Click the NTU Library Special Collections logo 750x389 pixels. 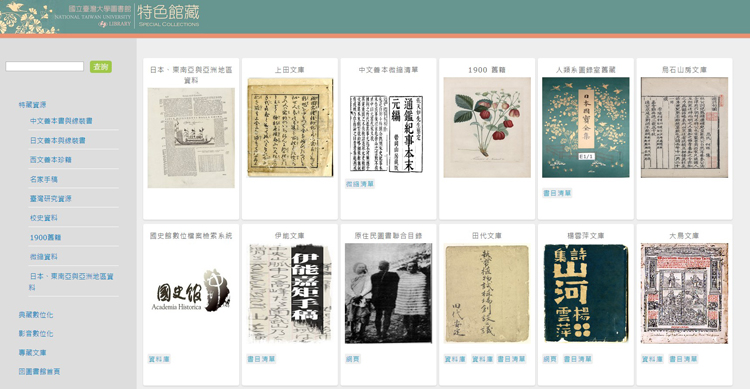(100, 17)
